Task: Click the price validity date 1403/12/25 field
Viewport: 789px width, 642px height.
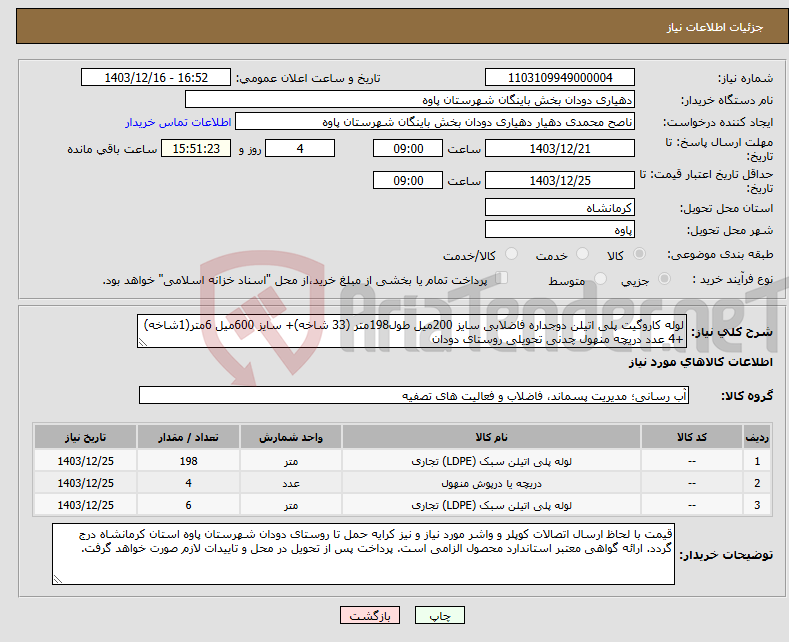Action: [560, 180]
